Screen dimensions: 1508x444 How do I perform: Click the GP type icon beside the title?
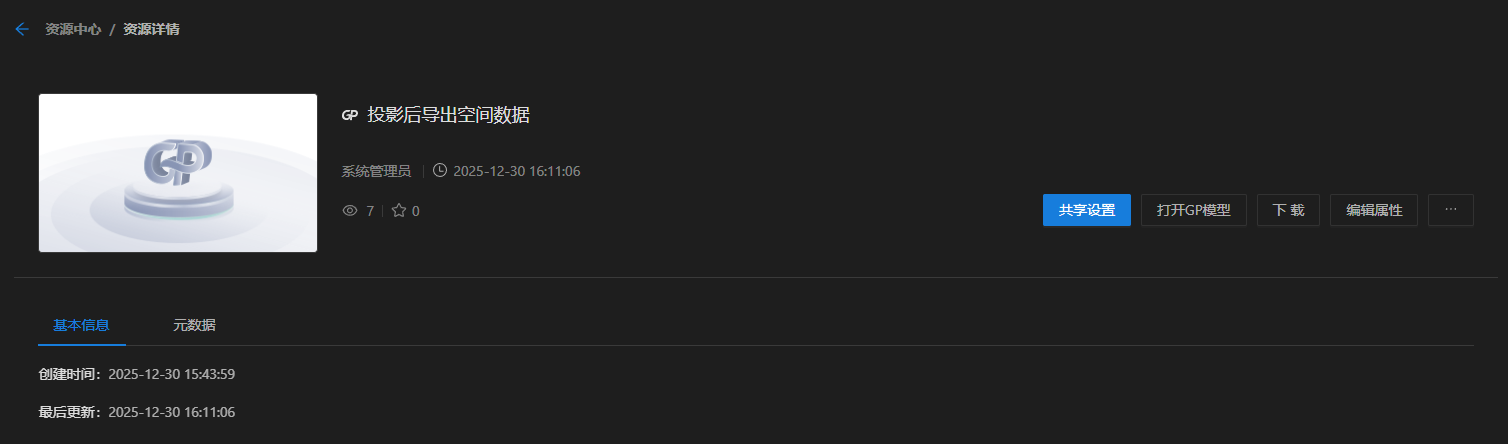[349, 116]
